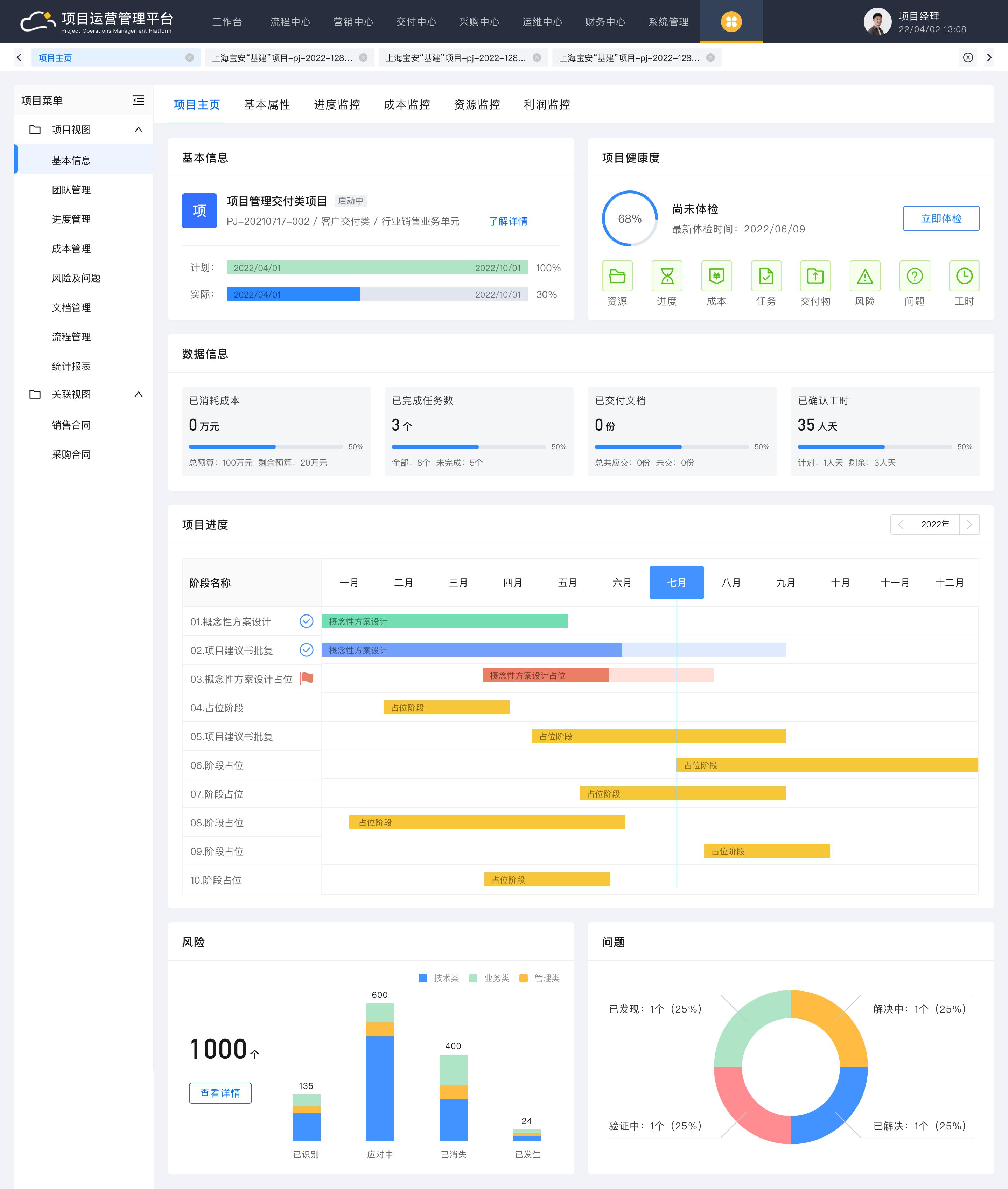Select the 任务 checklist health icon
The width and height of the screenshot is (1008, 1189).
pos(766,276)
